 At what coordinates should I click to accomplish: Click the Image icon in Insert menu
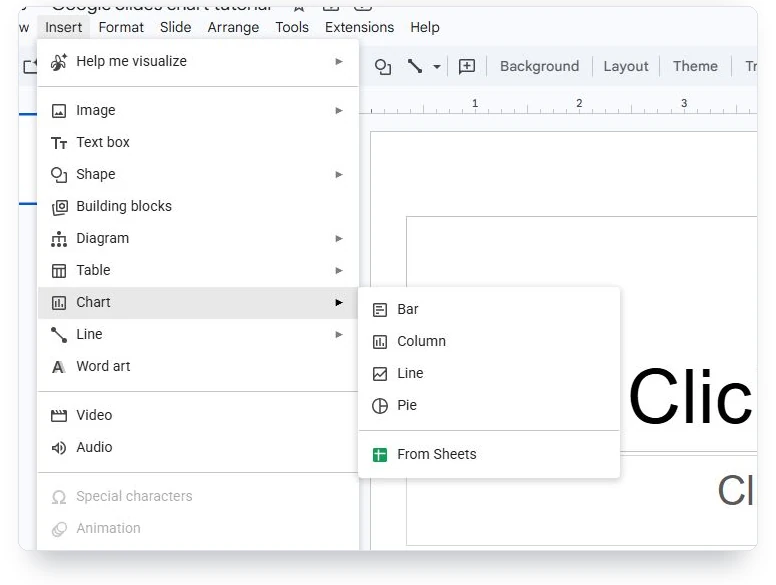click(59, 110)
